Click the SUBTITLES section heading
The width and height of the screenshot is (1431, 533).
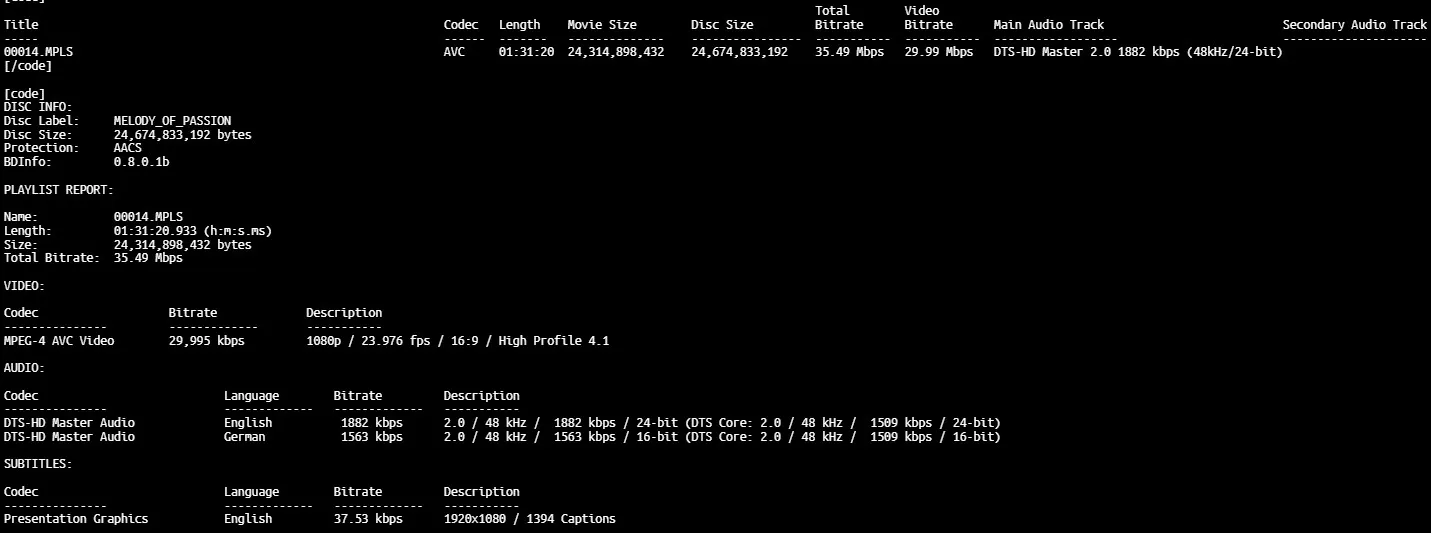tap(38, 464)
